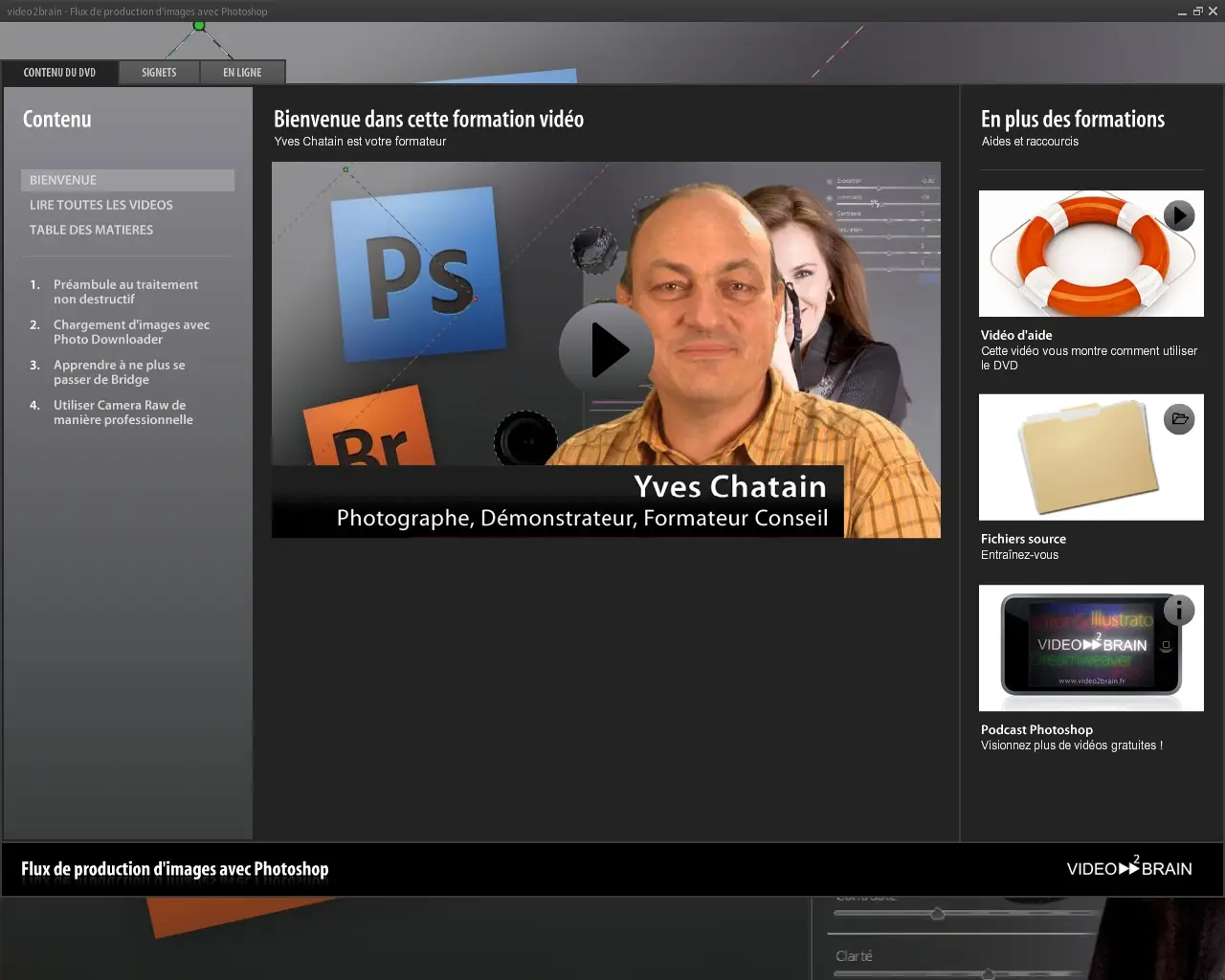Click 'Visionnez plus de vidéos gratuites !' text
The image size is (1225, 980).
(1072, 746)
